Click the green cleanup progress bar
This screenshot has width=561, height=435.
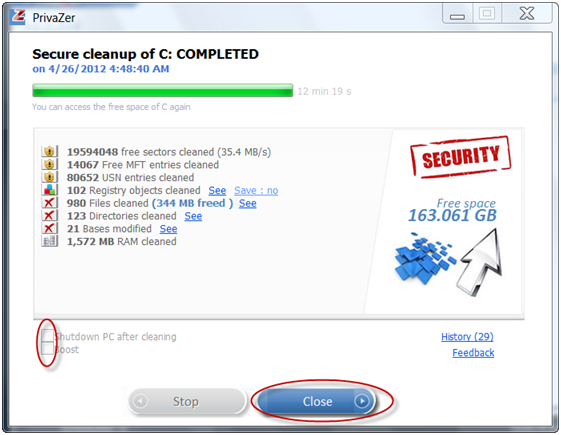click(x=163, y=91)
